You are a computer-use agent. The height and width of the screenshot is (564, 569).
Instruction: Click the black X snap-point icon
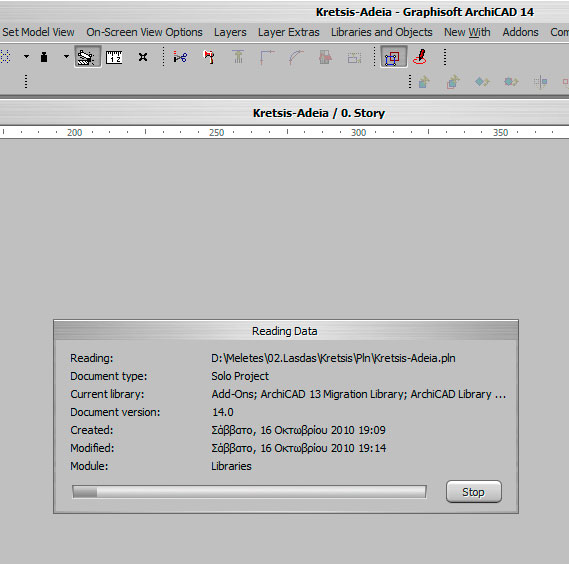point(143,57)
